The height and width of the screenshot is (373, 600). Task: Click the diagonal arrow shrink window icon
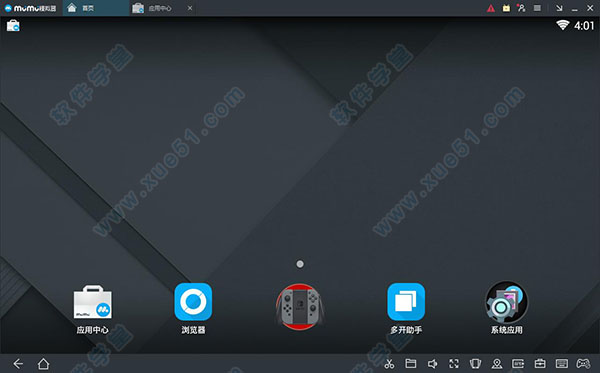[559, 8]
